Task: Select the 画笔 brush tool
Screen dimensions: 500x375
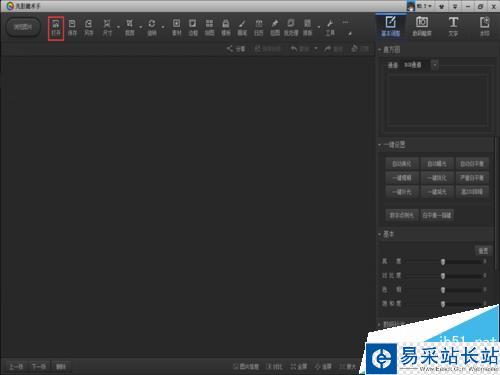Action: coord(242,28)
